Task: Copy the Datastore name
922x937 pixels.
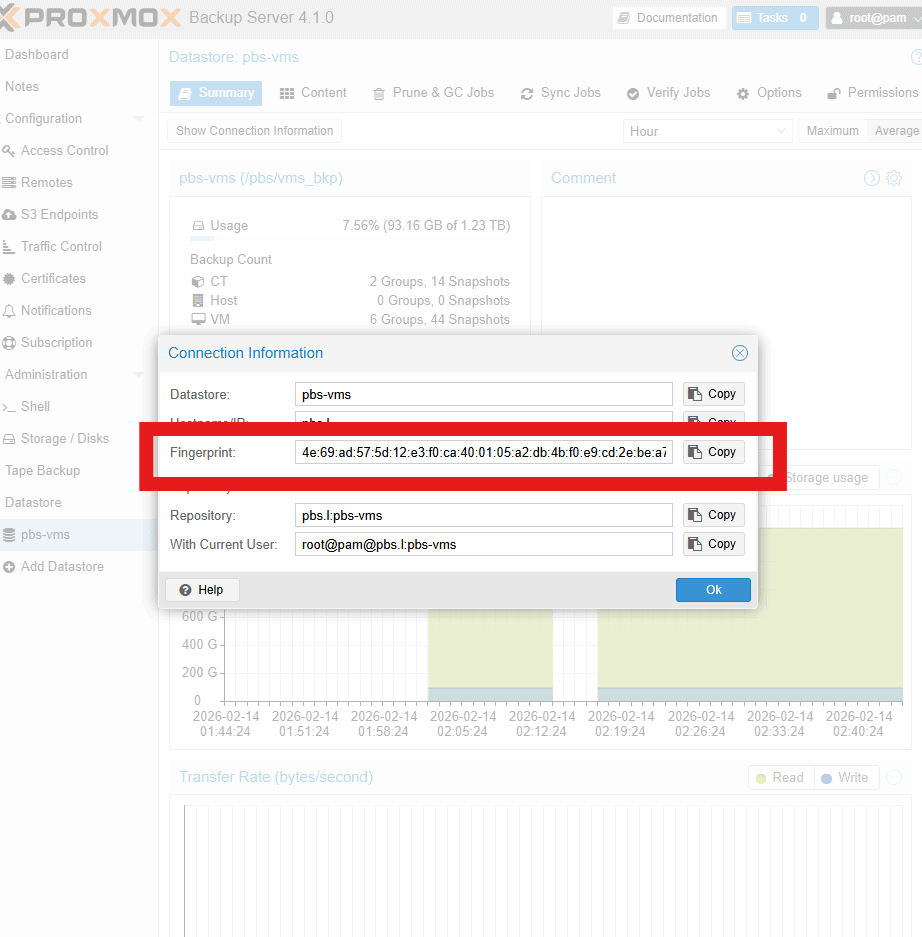Action: [713, 394]
